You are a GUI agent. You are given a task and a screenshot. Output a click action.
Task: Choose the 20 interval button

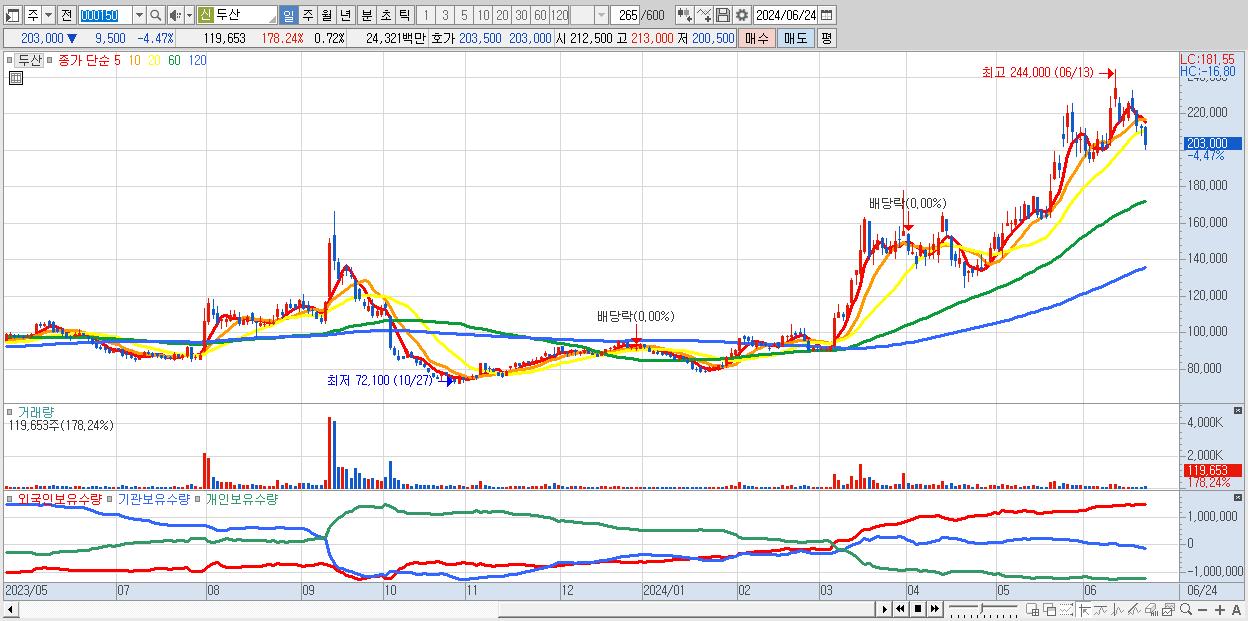[503, 15]
